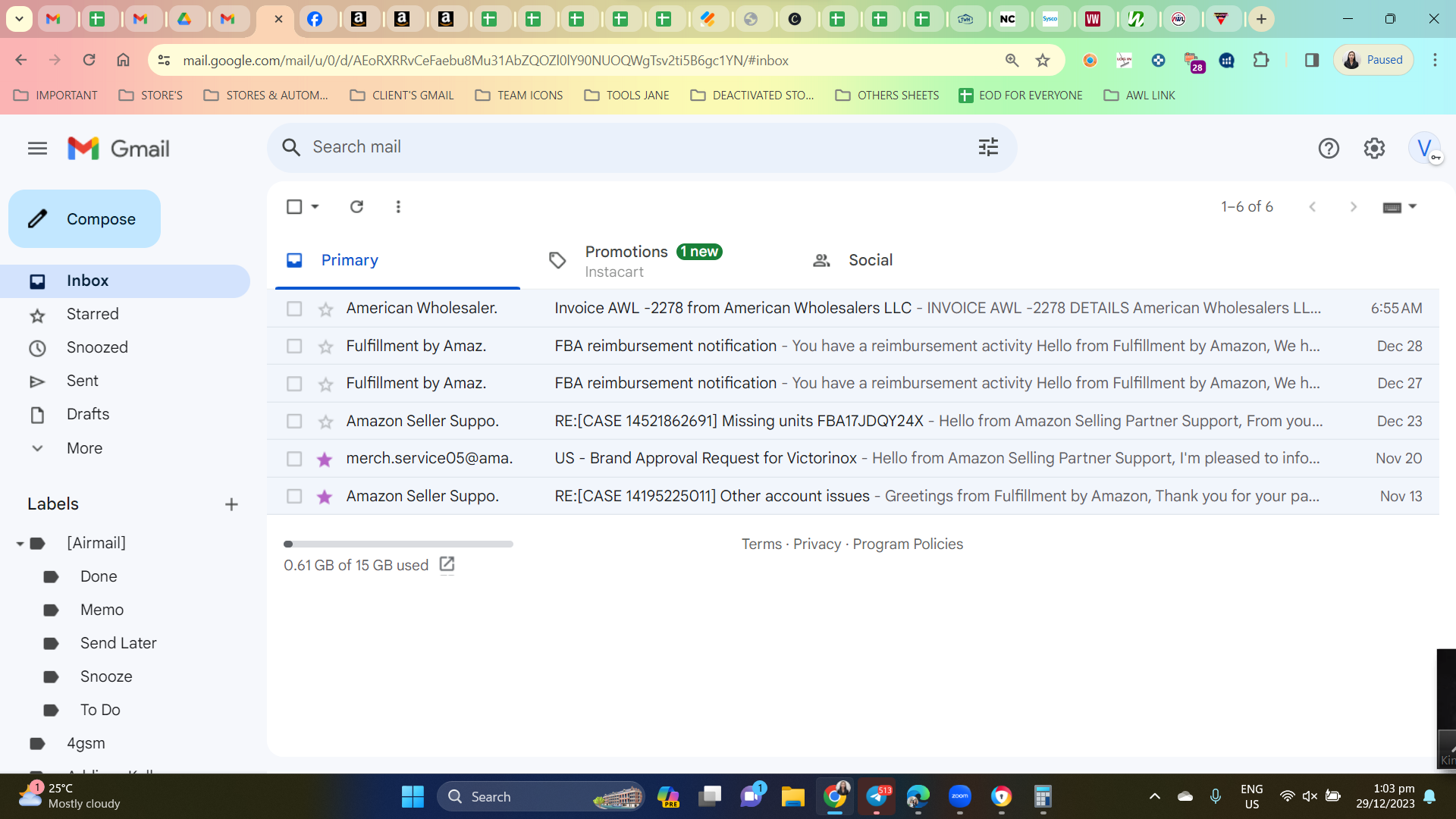Unstar the Victorinox Brand Approval email
The height and width of the screenshot is (819, 1456).
coord(325,459)
